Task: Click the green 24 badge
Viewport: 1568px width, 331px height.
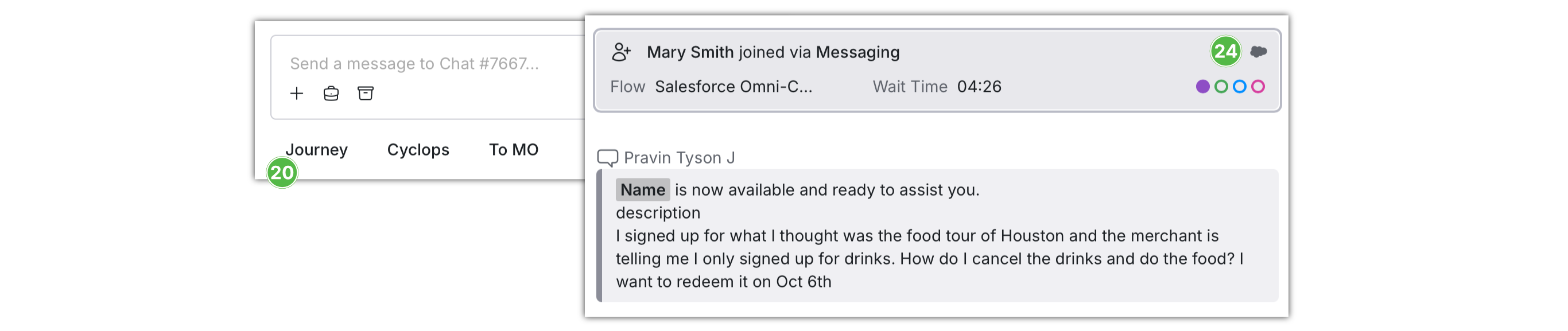Action: [1225, 51]
